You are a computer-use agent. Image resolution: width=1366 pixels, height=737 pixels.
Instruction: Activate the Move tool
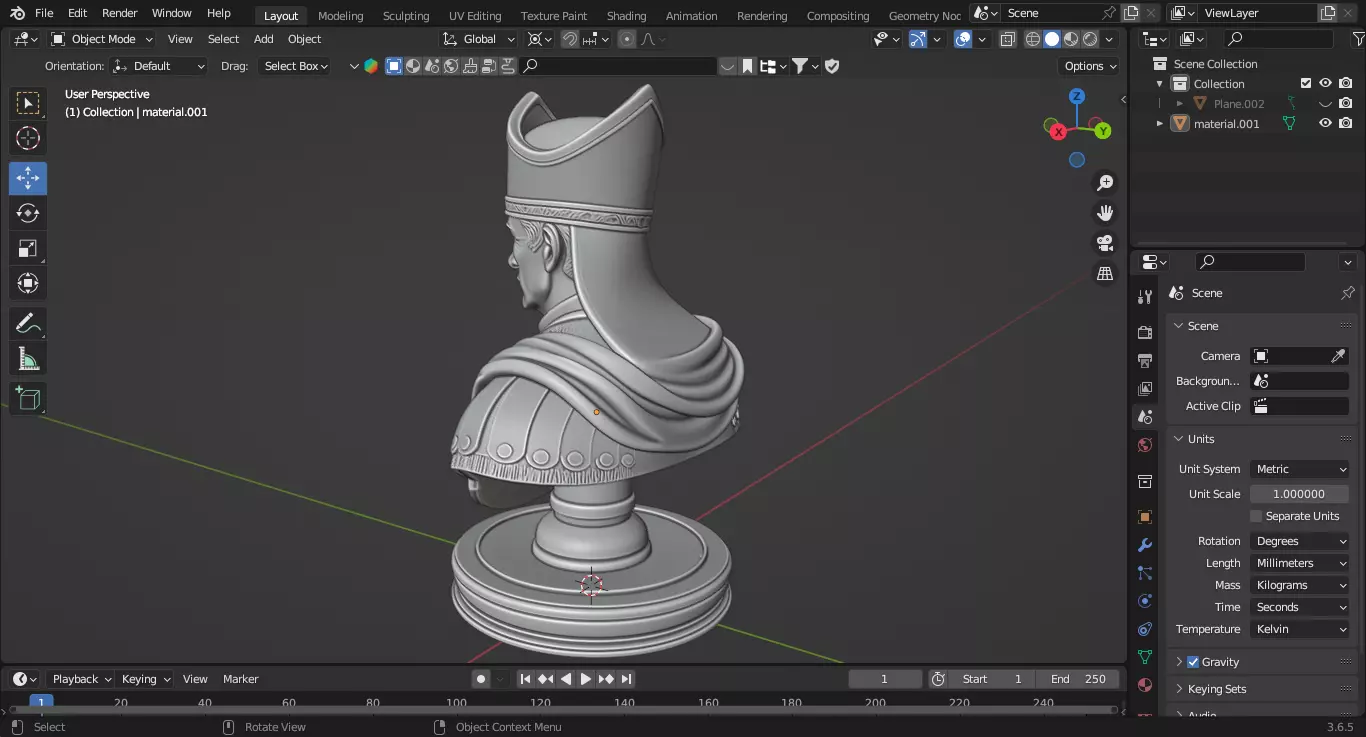click(x=28, y=179)
